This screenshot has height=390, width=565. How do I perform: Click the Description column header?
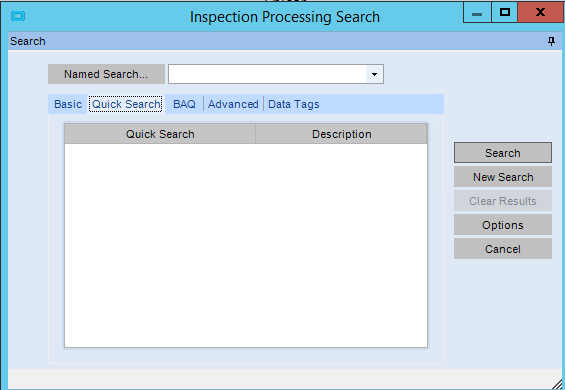click(x=342, y=134)
